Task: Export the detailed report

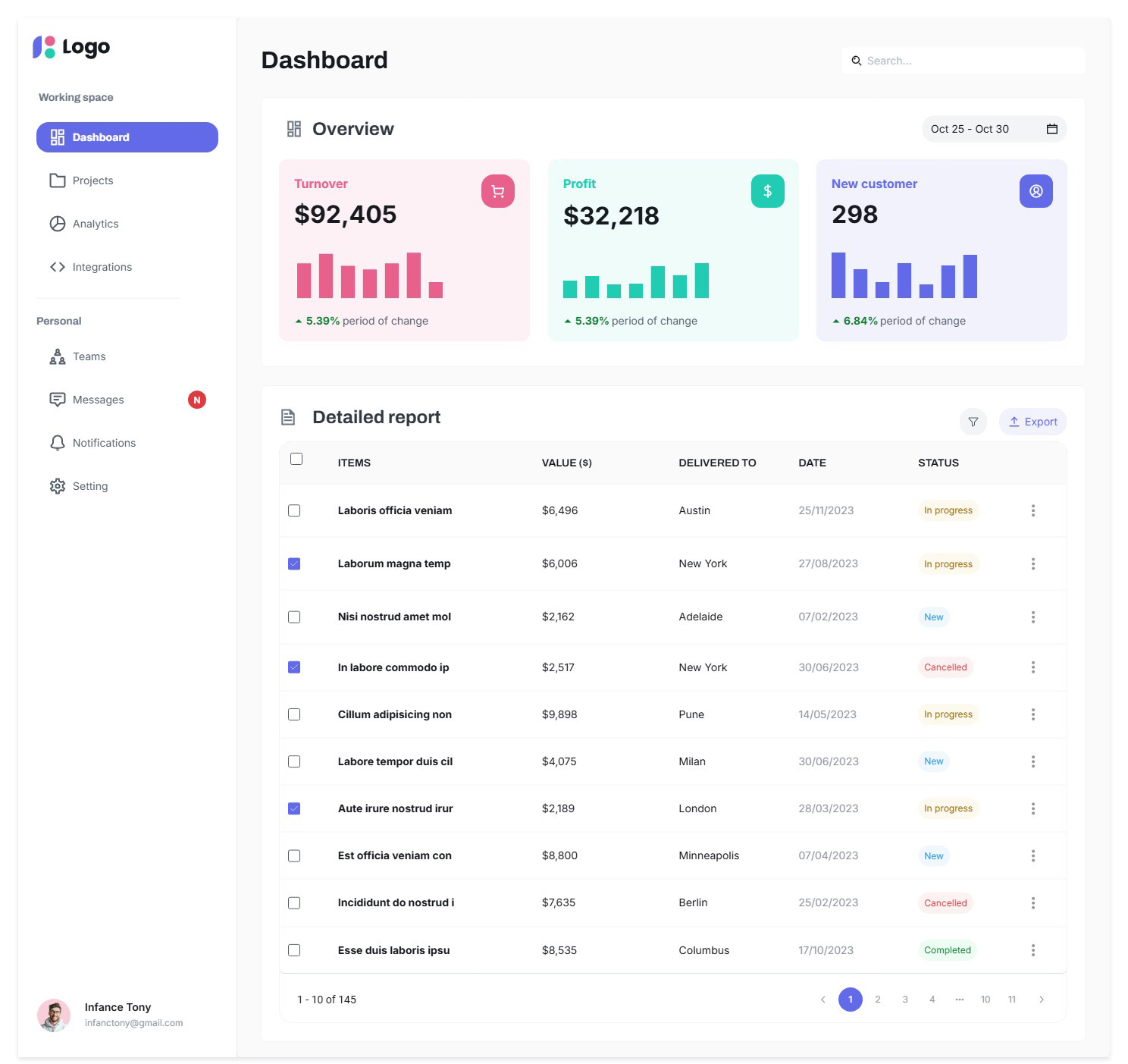Action: (1032, 422)
